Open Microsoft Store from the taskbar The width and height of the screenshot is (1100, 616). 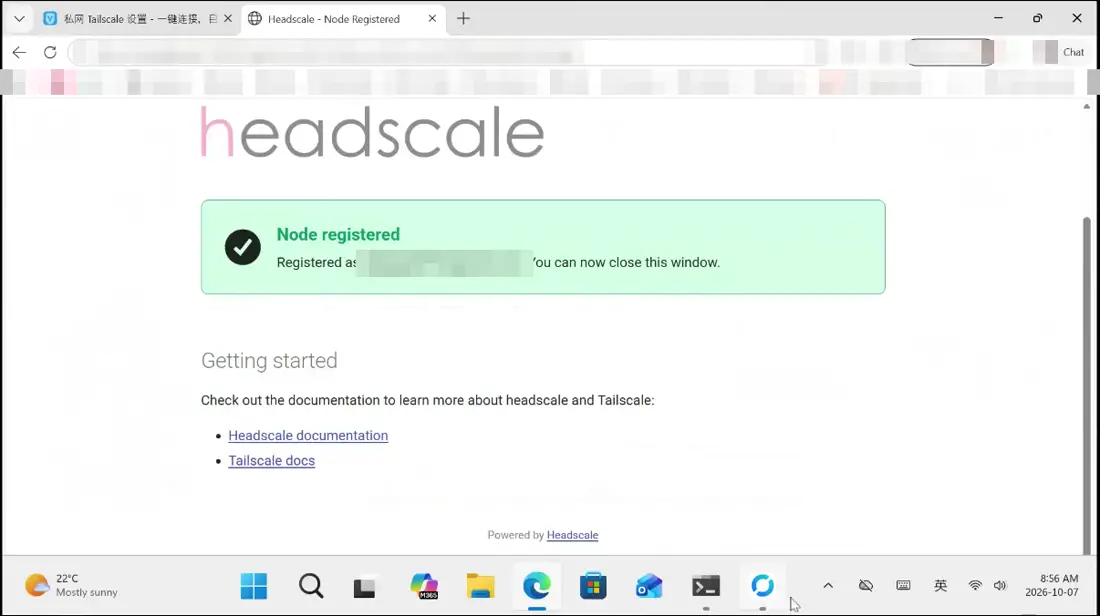pos(593,586)
